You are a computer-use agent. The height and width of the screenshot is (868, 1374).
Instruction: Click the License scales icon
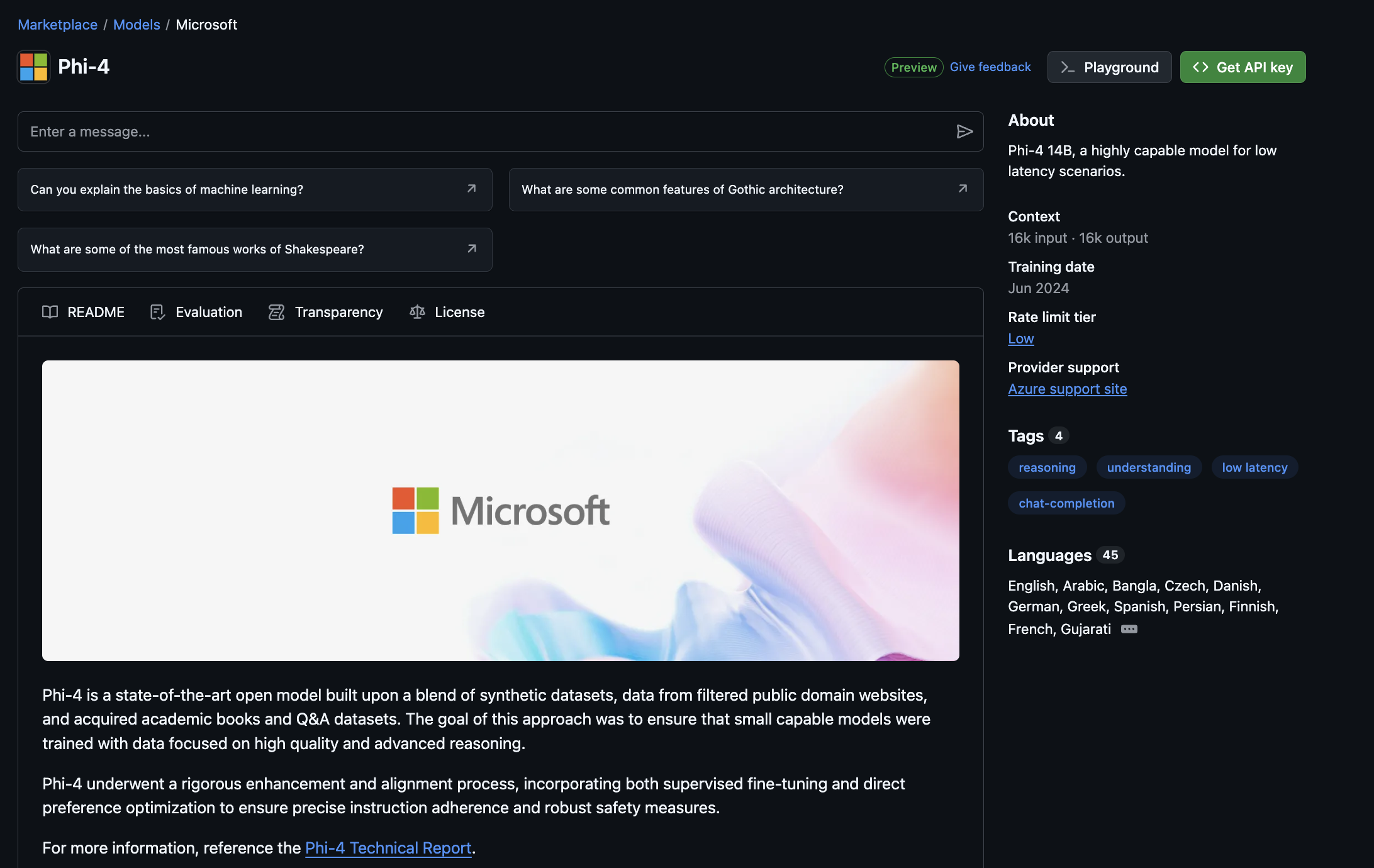tap(417, 312)
